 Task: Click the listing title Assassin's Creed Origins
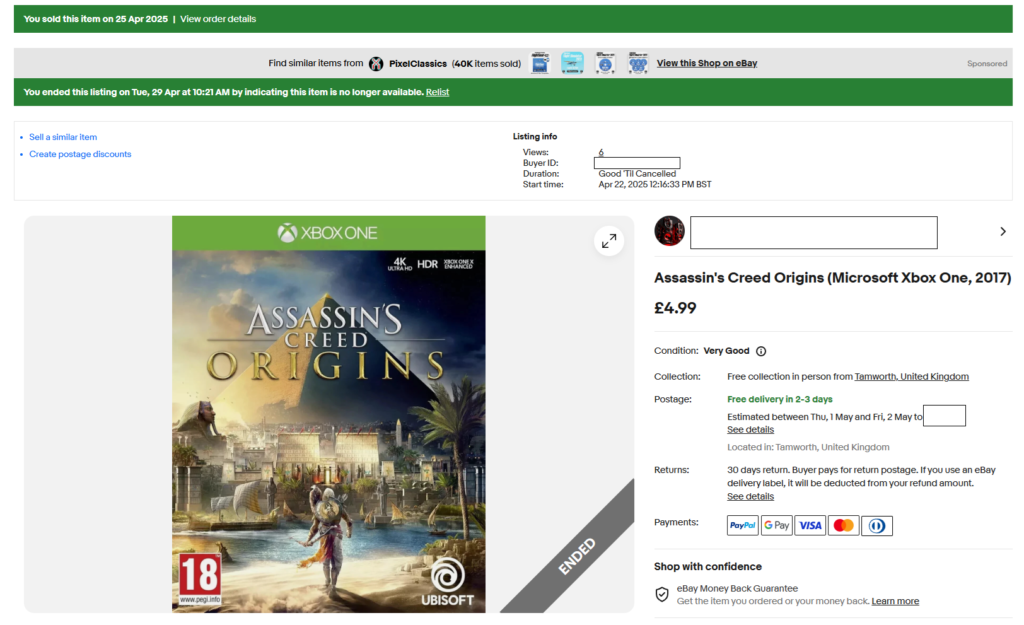(x=833, y=278)
